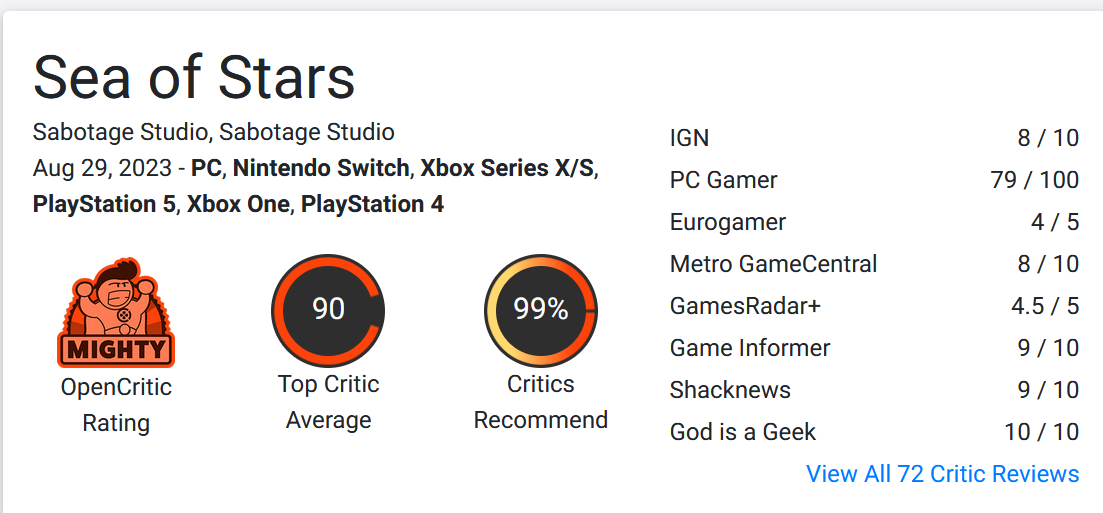Click the 99% Critics Recommend circle
1103x513 pixels.
[x=540, y=310]
